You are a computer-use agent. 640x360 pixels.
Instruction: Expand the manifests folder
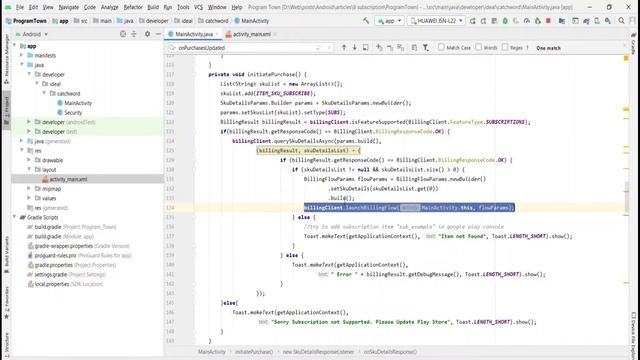coord(22,55)
